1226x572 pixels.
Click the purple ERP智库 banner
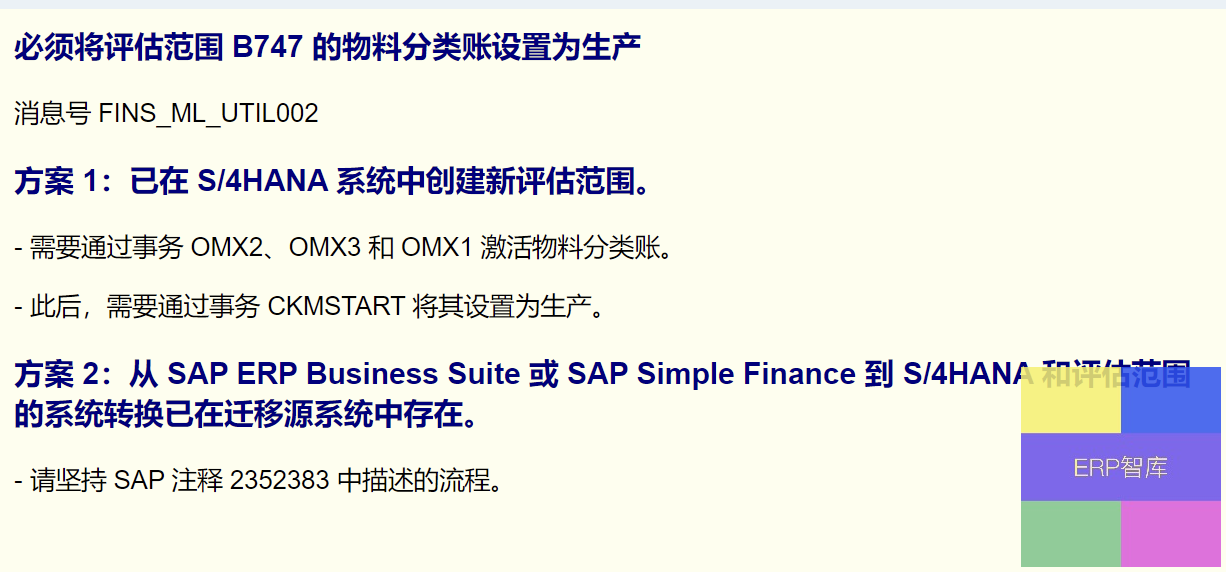(1121, 467)
